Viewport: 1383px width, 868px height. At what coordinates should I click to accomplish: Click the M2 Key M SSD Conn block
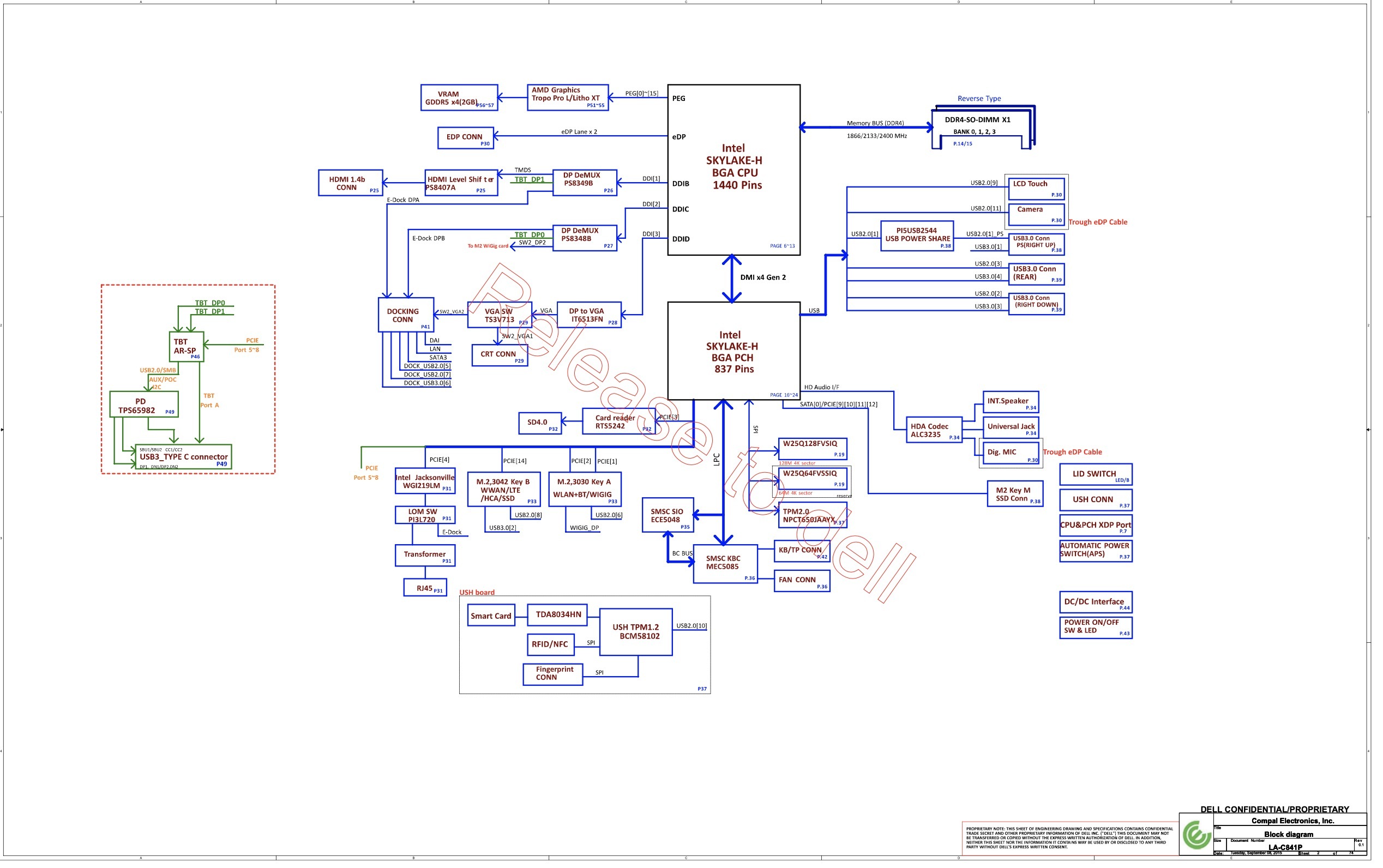point(1015,494)
